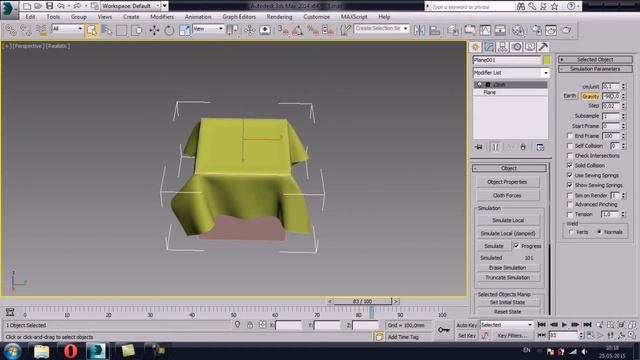Image resolution: width=640 pixels, height=360 pixels.
Task: Activate the Select and Move tool
Action: click(154, 30)
